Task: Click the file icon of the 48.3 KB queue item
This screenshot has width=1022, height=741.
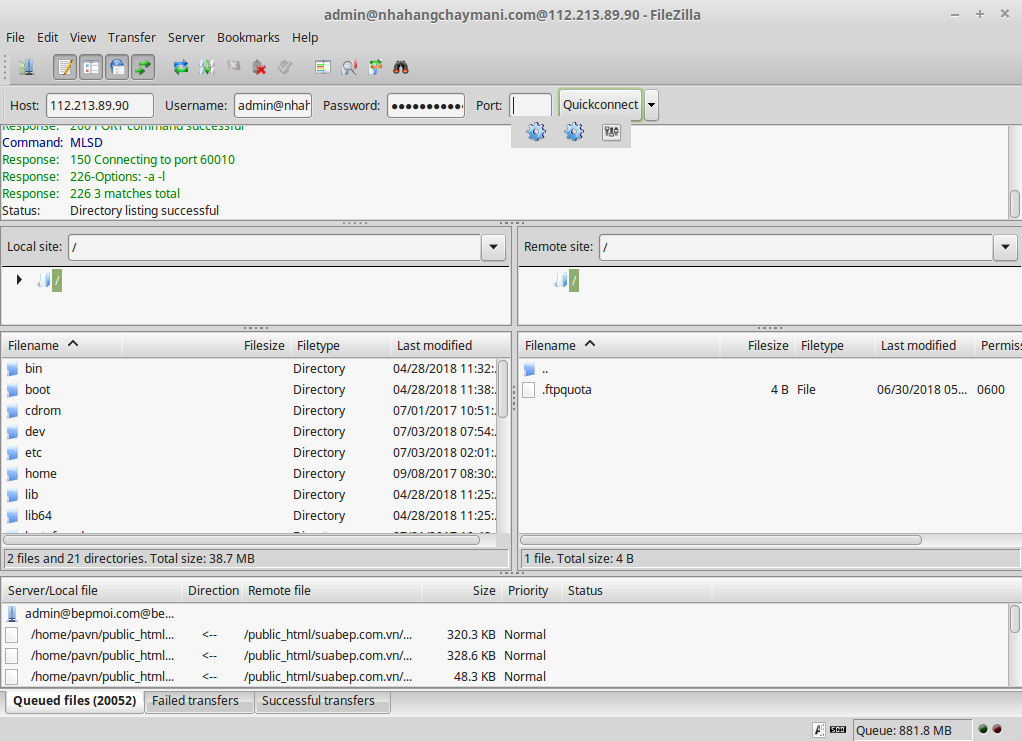Action: 12,676
